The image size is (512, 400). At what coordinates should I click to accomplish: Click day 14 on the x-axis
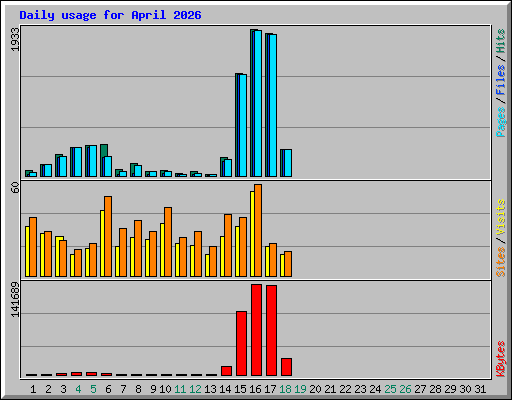(225, 389)
